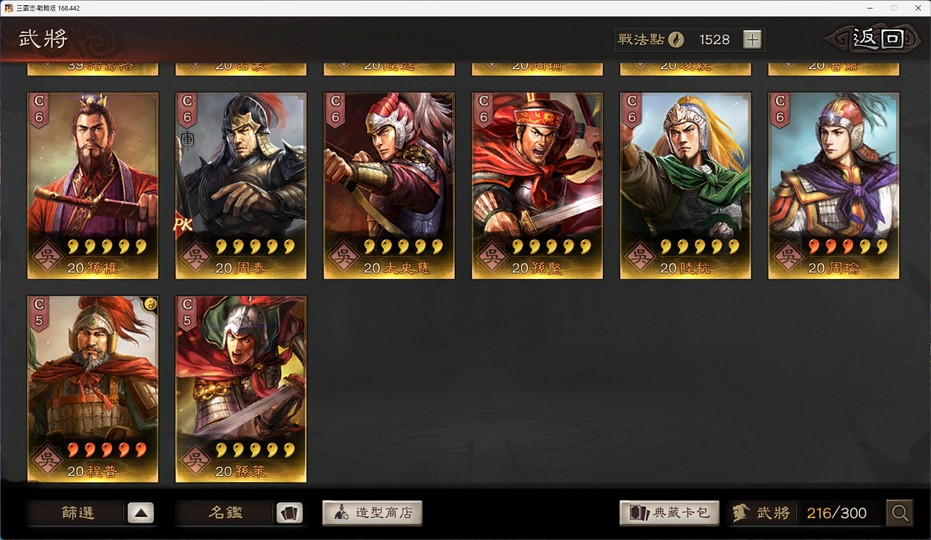Select the 孫堅 general card
The image size is (931, 540).
pos(537,185)
